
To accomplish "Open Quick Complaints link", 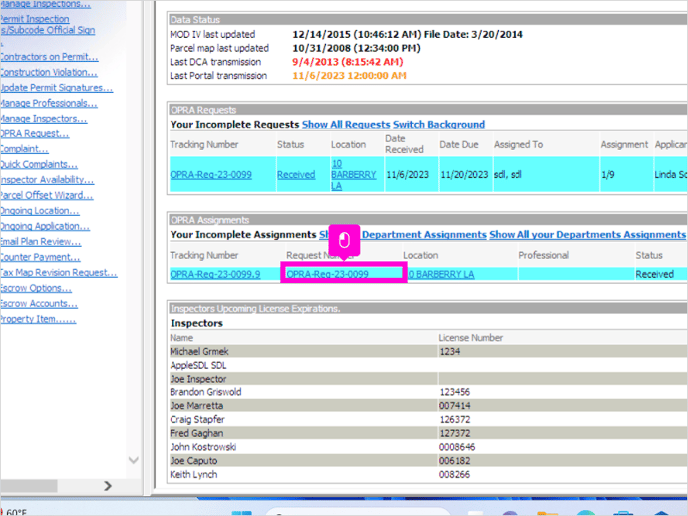I will click(x=39, y=164).
